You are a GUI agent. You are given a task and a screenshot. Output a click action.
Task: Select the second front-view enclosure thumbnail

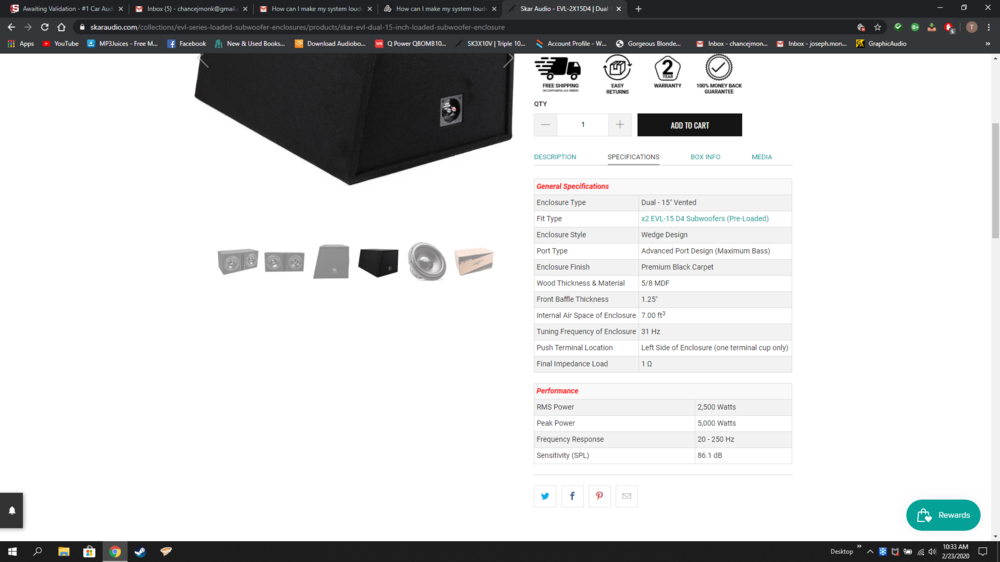(x=284, y=262)
